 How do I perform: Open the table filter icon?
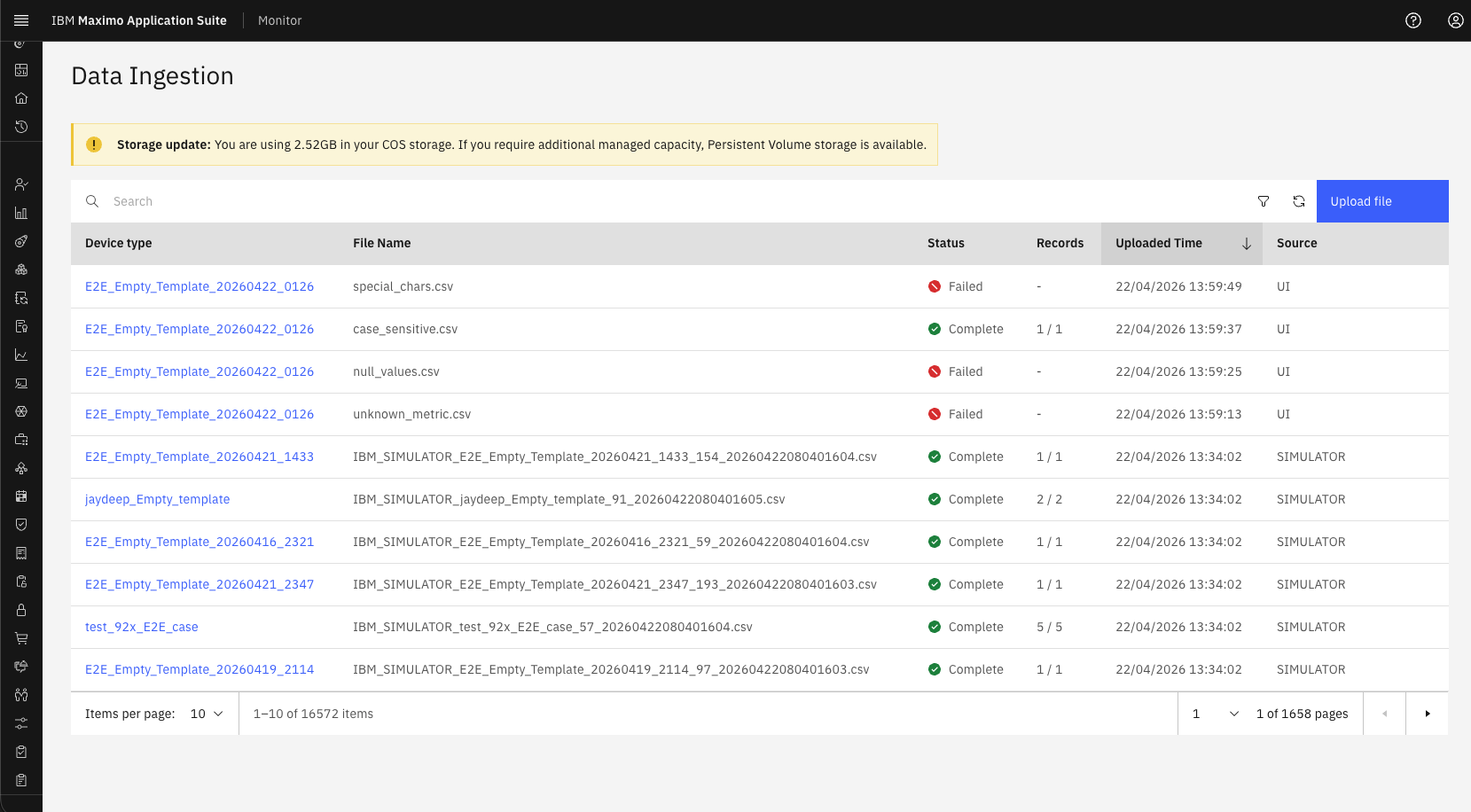point(1264,201)
